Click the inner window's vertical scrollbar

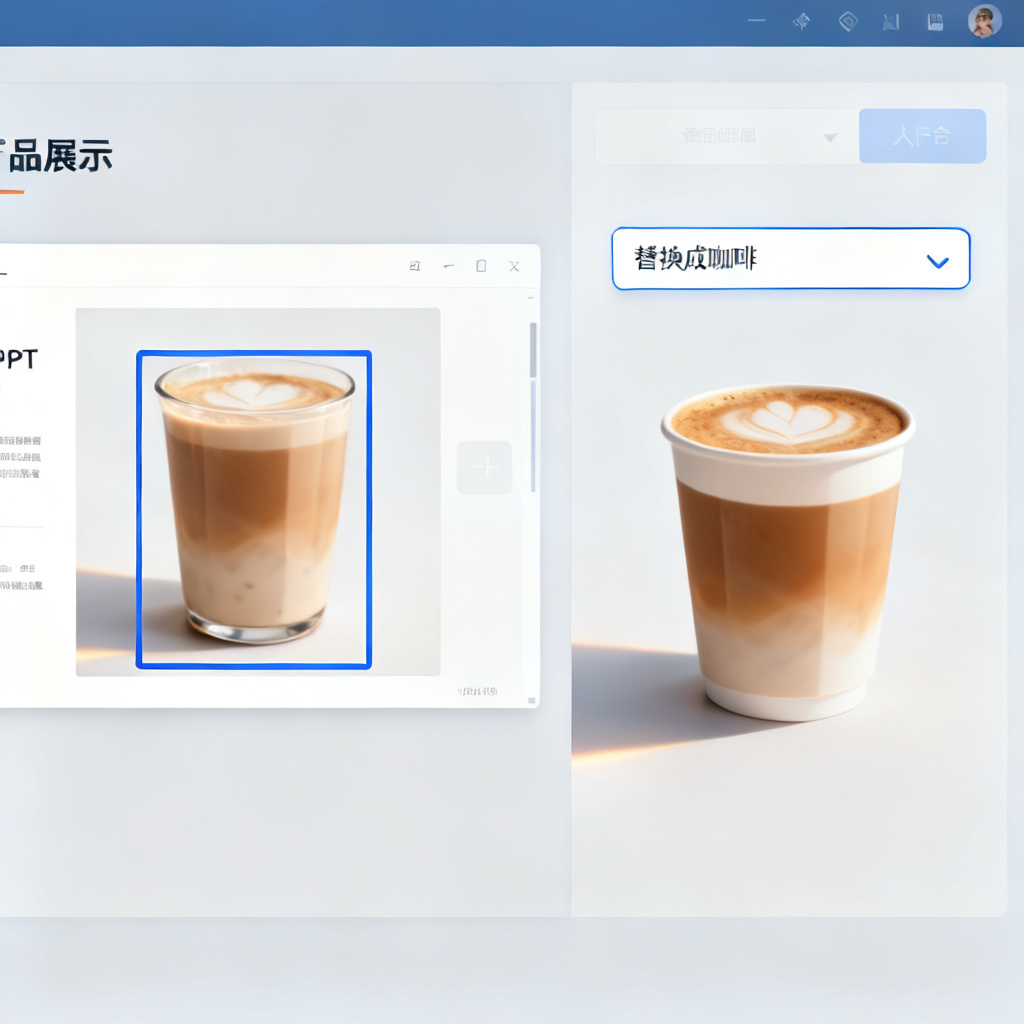tap(533, 405)
